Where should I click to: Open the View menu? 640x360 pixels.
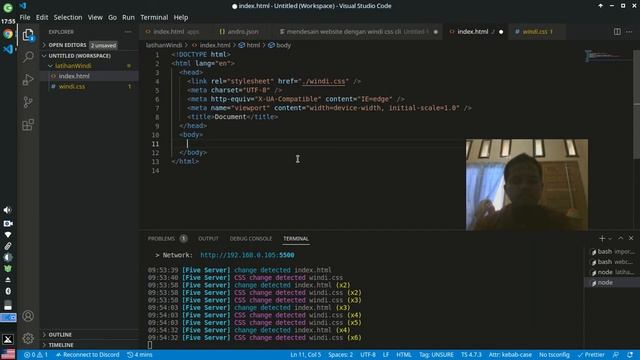pos(95,17)
